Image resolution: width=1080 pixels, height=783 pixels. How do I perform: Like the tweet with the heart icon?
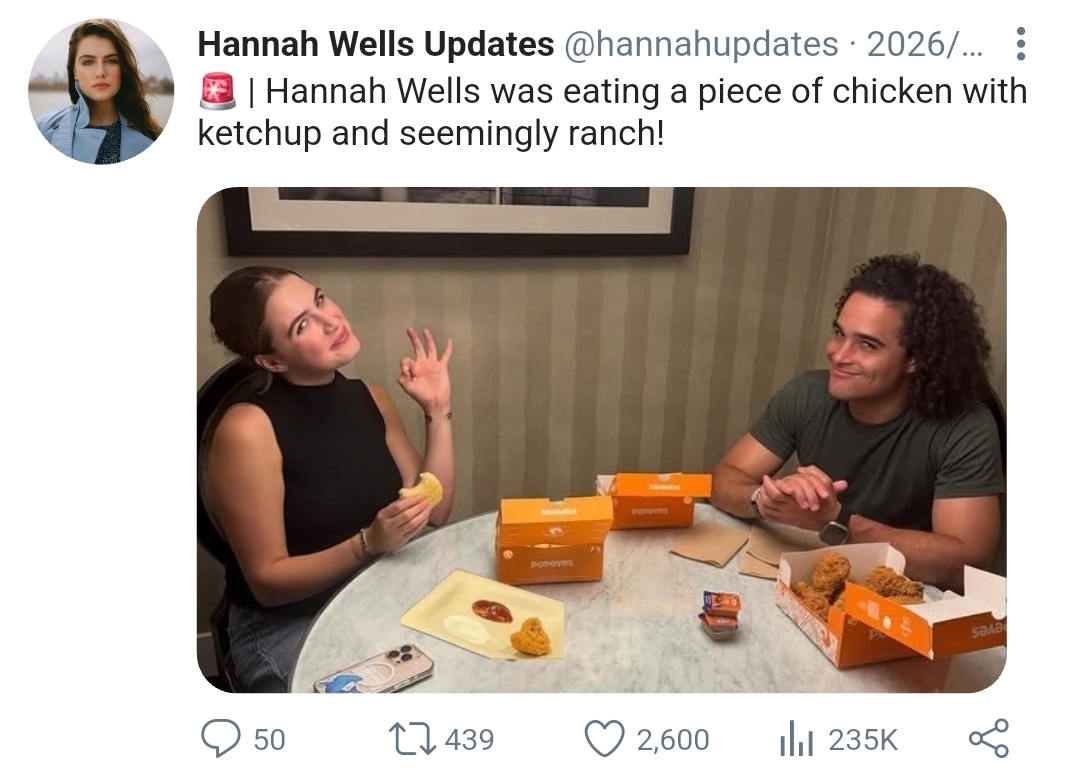604,738
